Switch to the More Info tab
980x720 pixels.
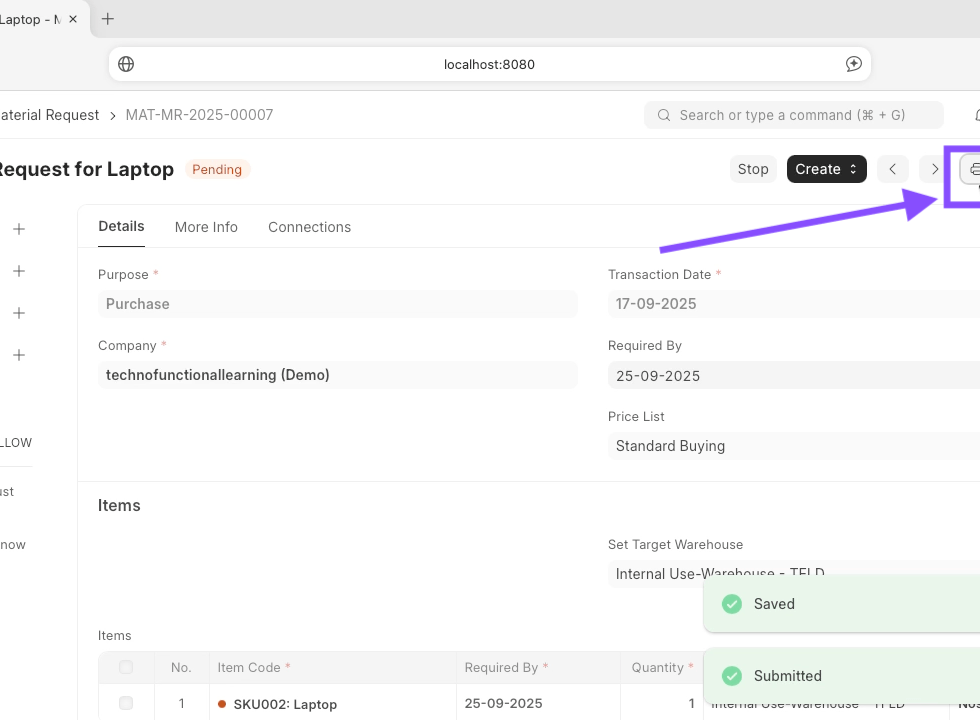click(x=206, y=227)
